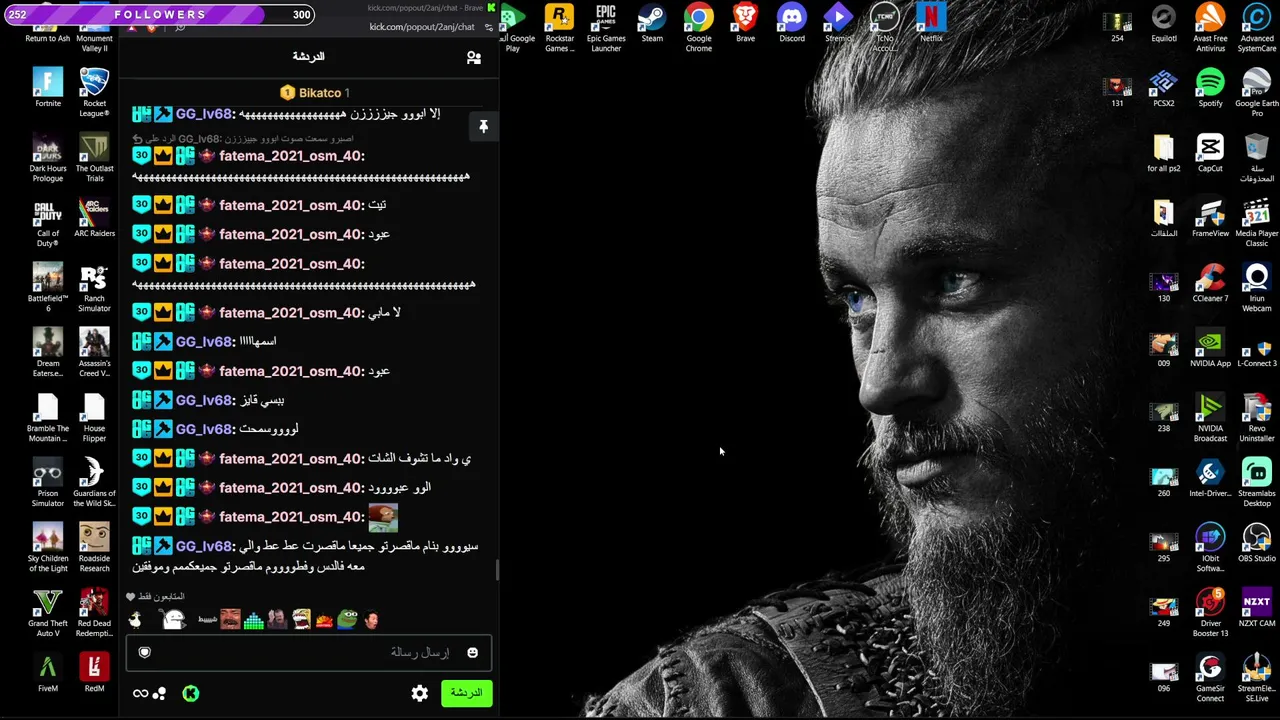Send the Pepe frog emote

(x=347, y=620)
